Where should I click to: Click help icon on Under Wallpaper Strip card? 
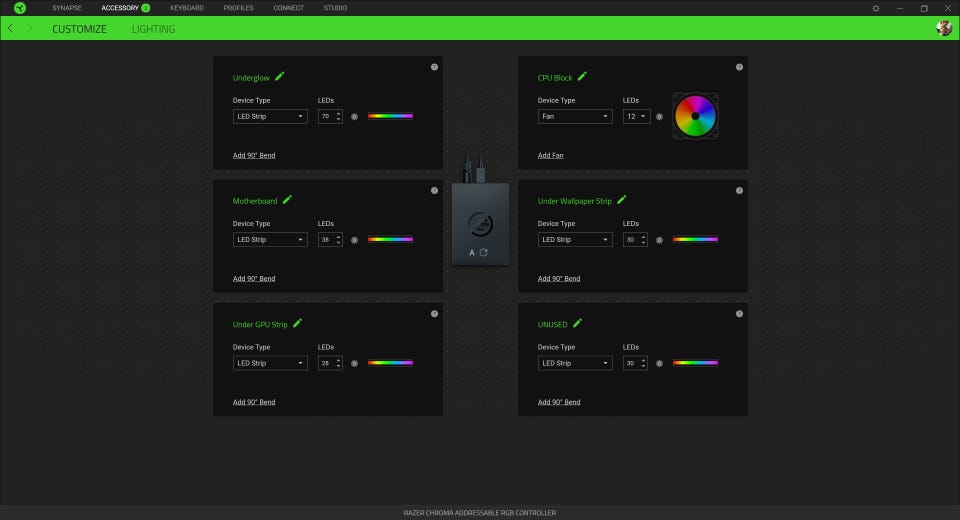point(739,190)
